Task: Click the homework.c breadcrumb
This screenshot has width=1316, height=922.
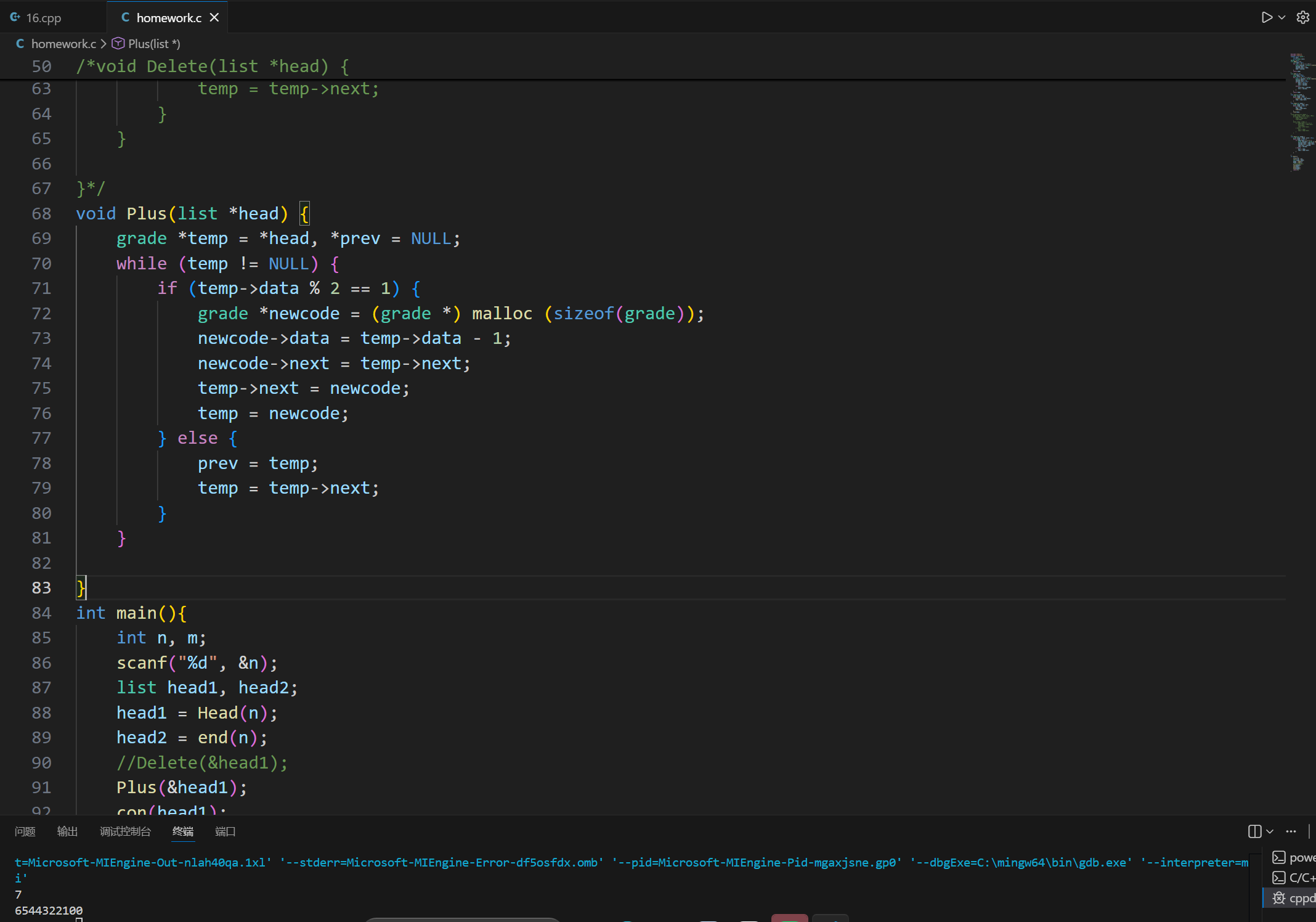Action: [63, 44]
